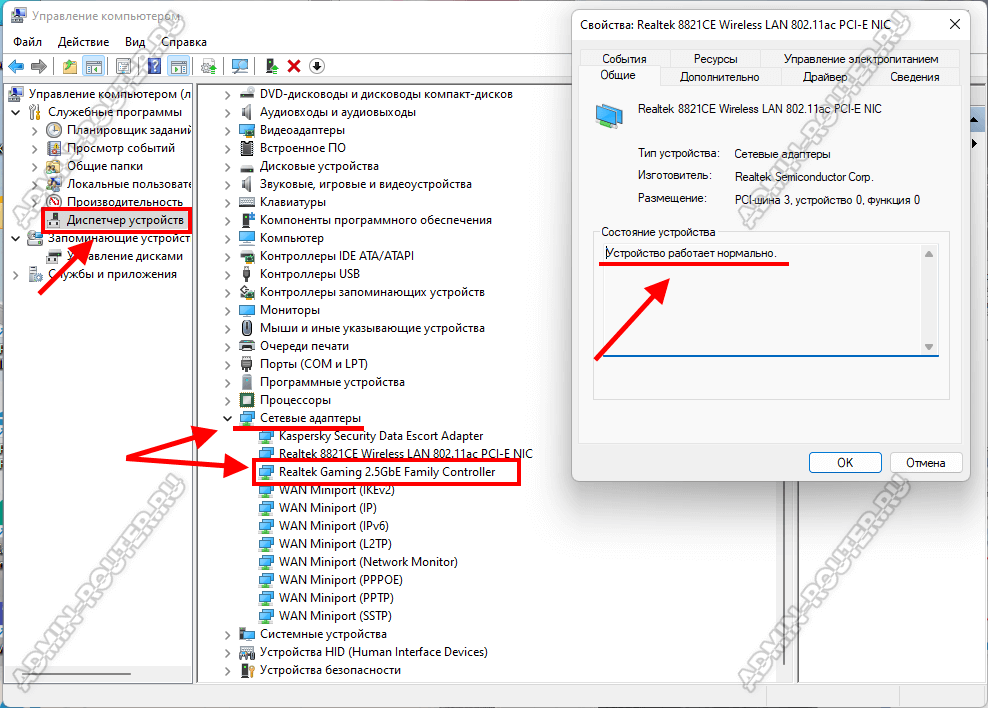Click the blue question mark Help icon

[x=155, y=66]
